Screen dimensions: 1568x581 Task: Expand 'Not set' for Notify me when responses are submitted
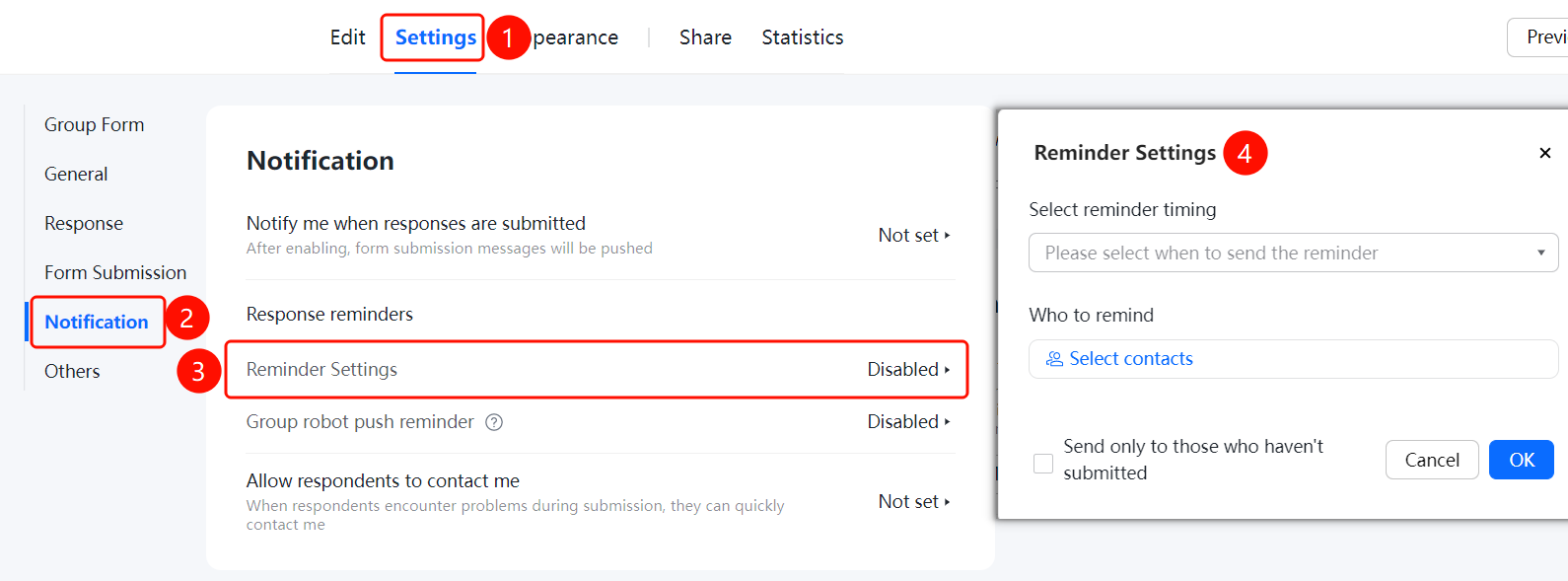click(x=914, y=236)
